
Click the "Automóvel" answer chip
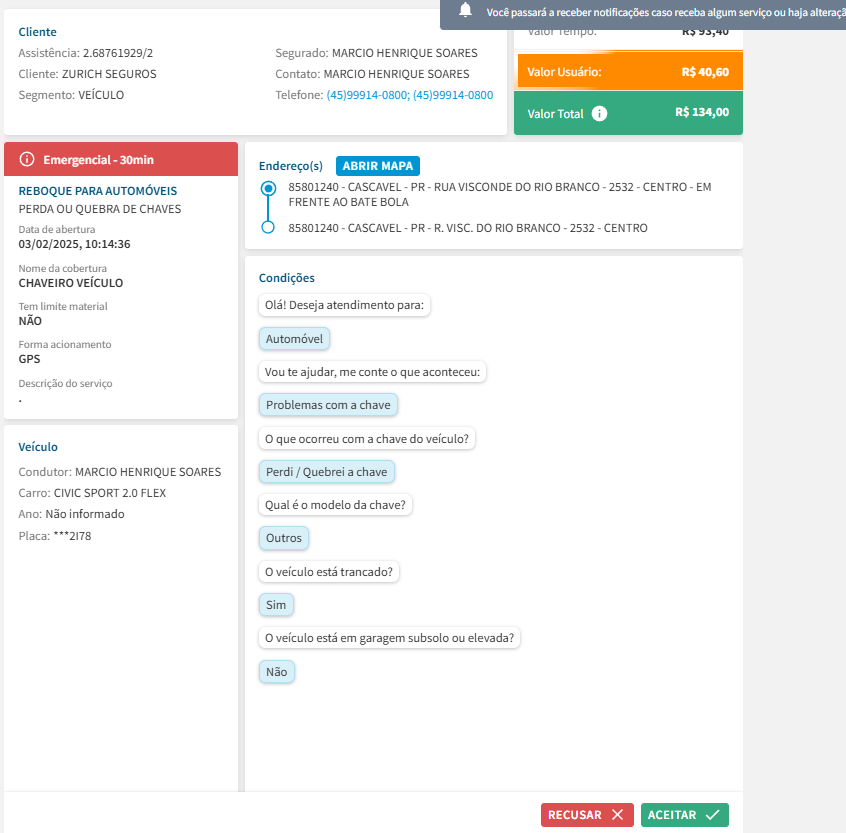point(294,339)
